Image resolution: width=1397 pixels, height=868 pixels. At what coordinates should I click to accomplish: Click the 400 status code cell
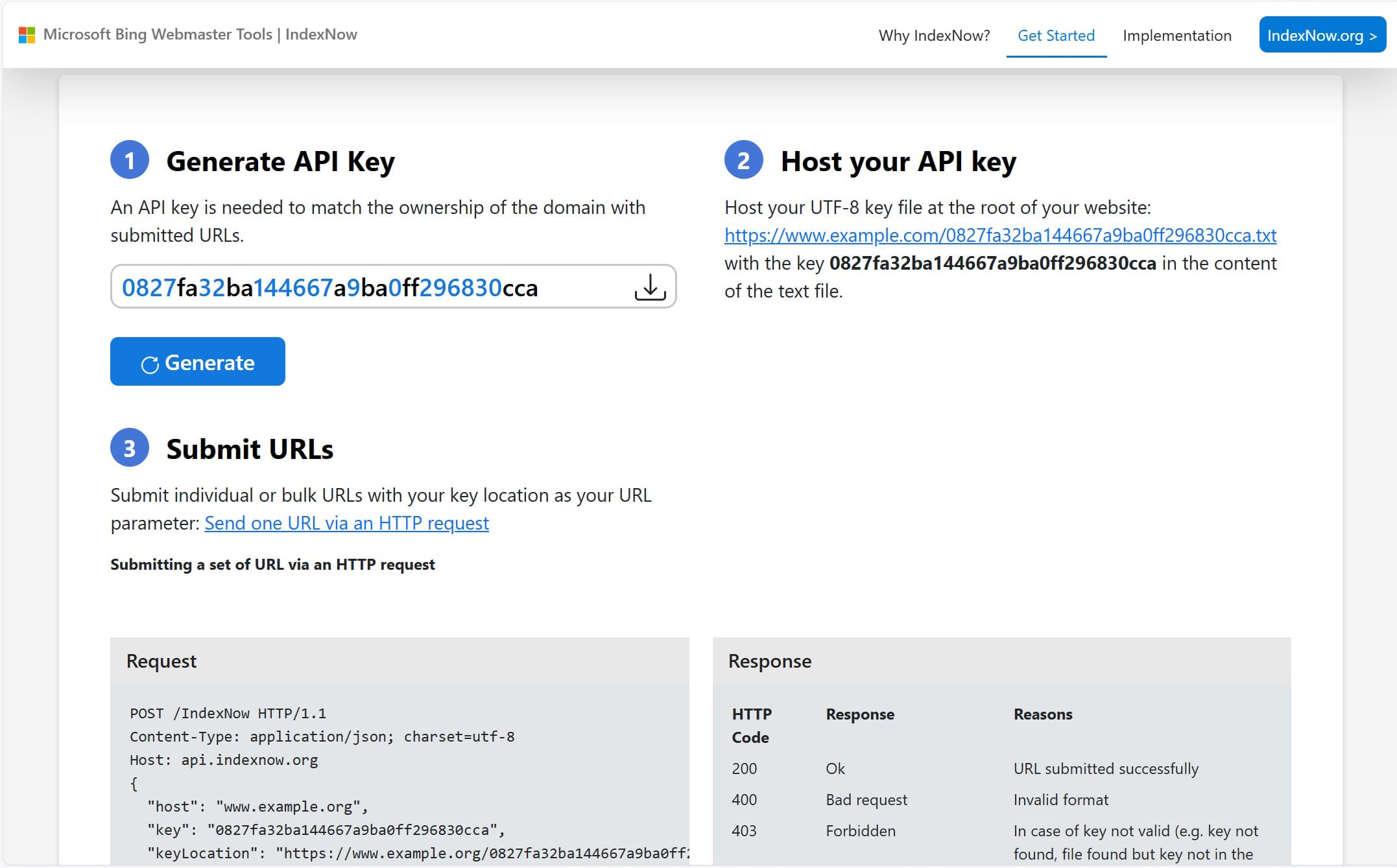coord(744,800)
